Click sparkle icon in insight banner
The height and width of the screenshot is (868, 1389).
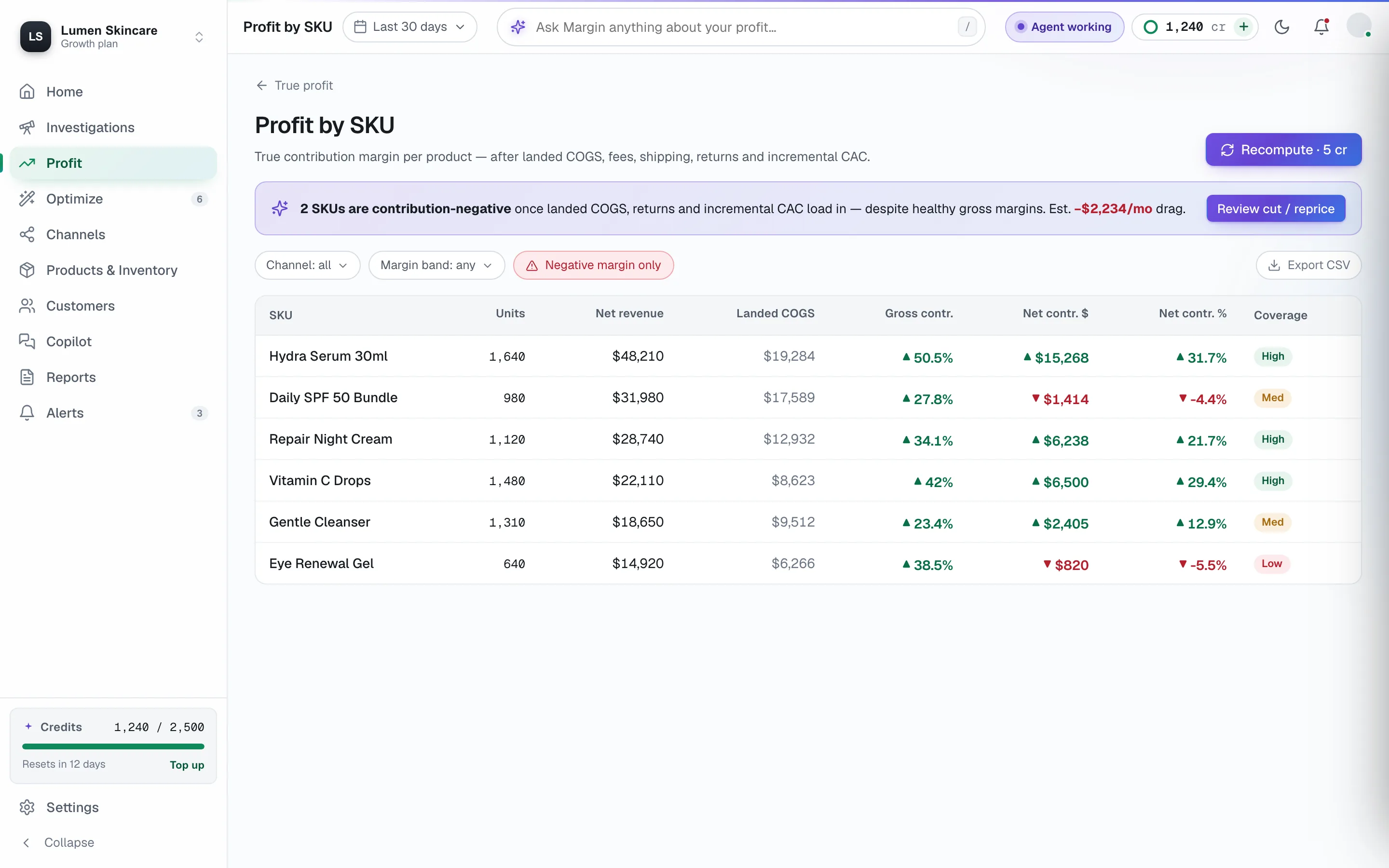280,208
